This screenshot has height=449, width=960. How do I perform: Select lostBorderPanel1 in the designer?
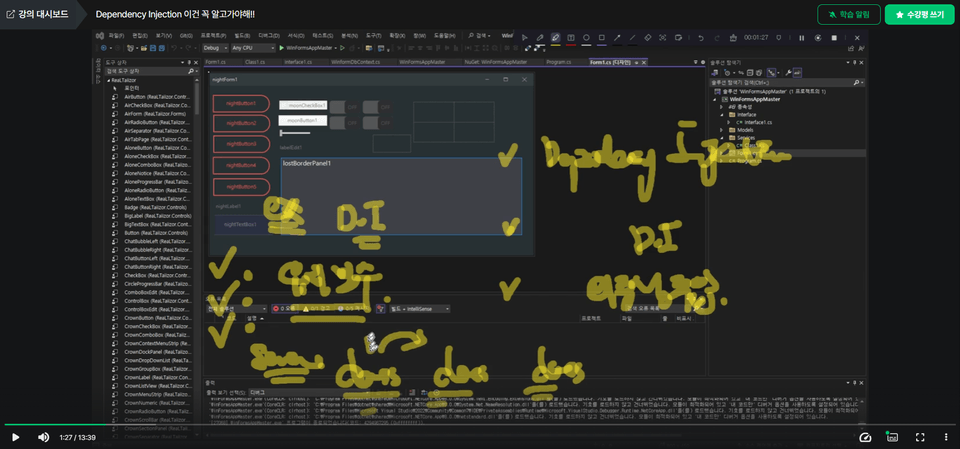tap(401, 196)
